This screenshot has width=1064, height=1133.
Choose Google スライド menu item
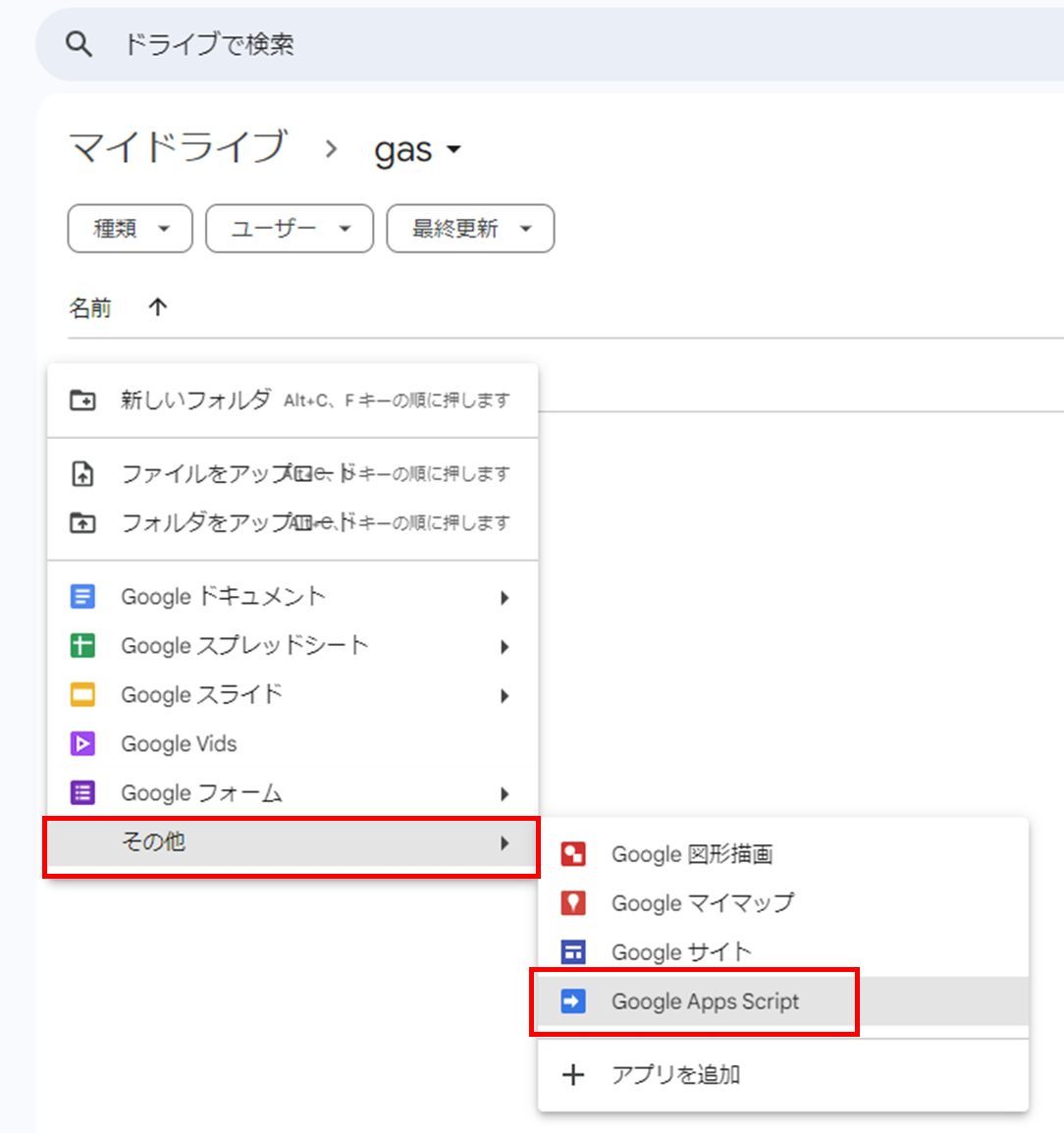(x=293, y=695)
